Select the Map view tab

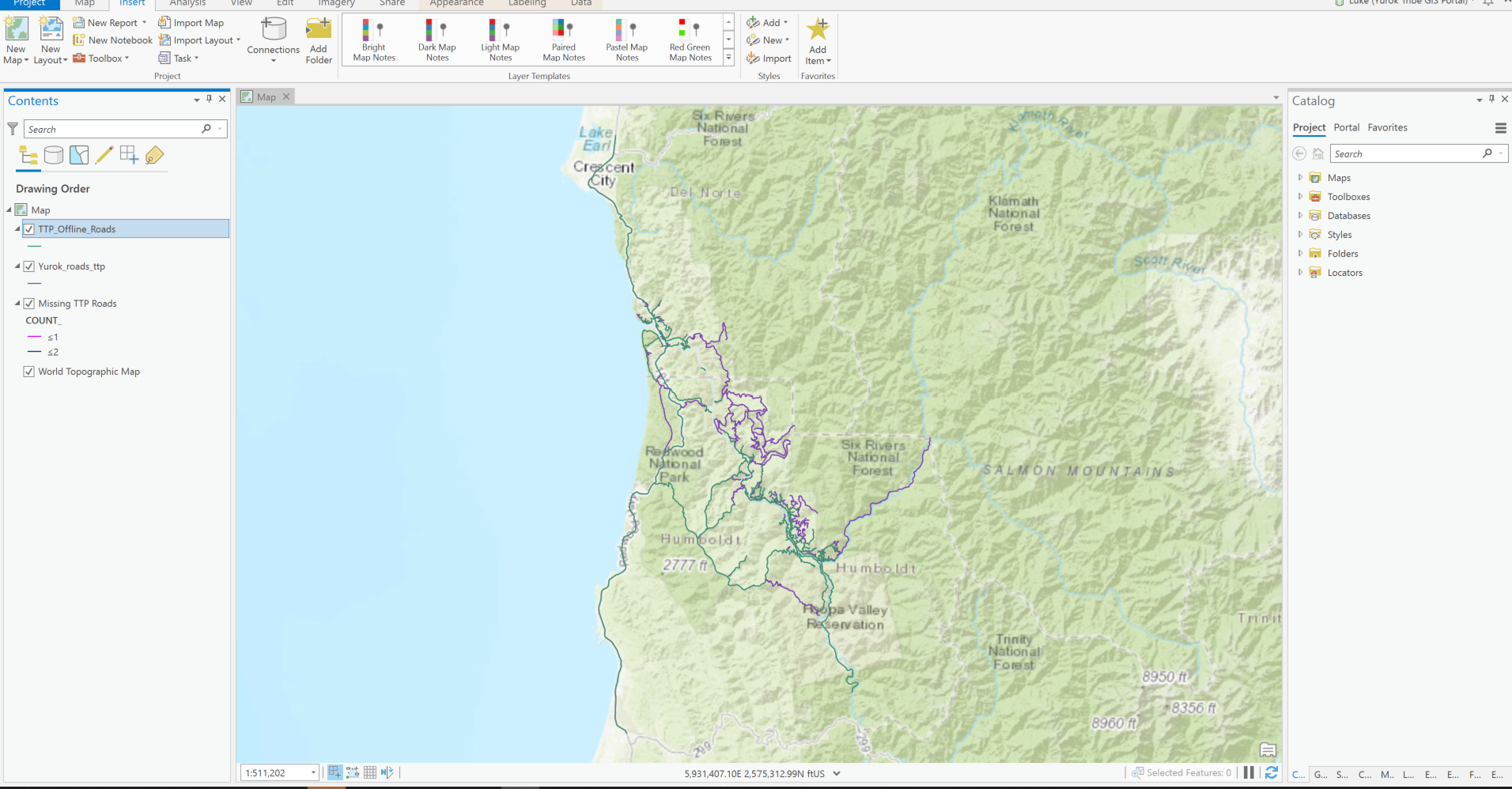pyautogui.click(x=266, y=96)
